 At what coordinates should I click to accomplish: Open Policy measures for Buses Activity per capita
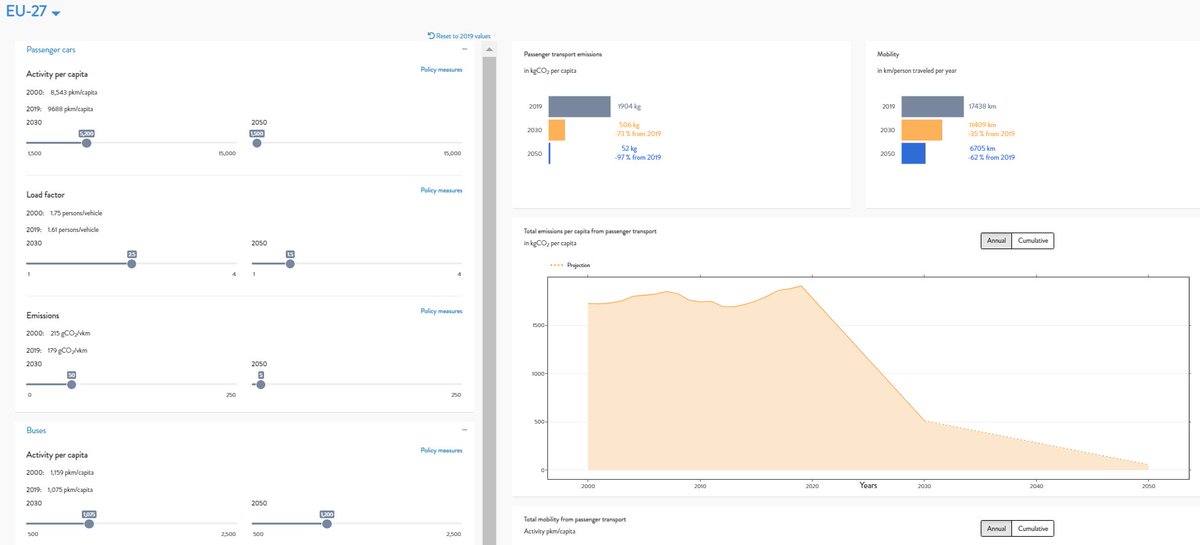[441, 450]
